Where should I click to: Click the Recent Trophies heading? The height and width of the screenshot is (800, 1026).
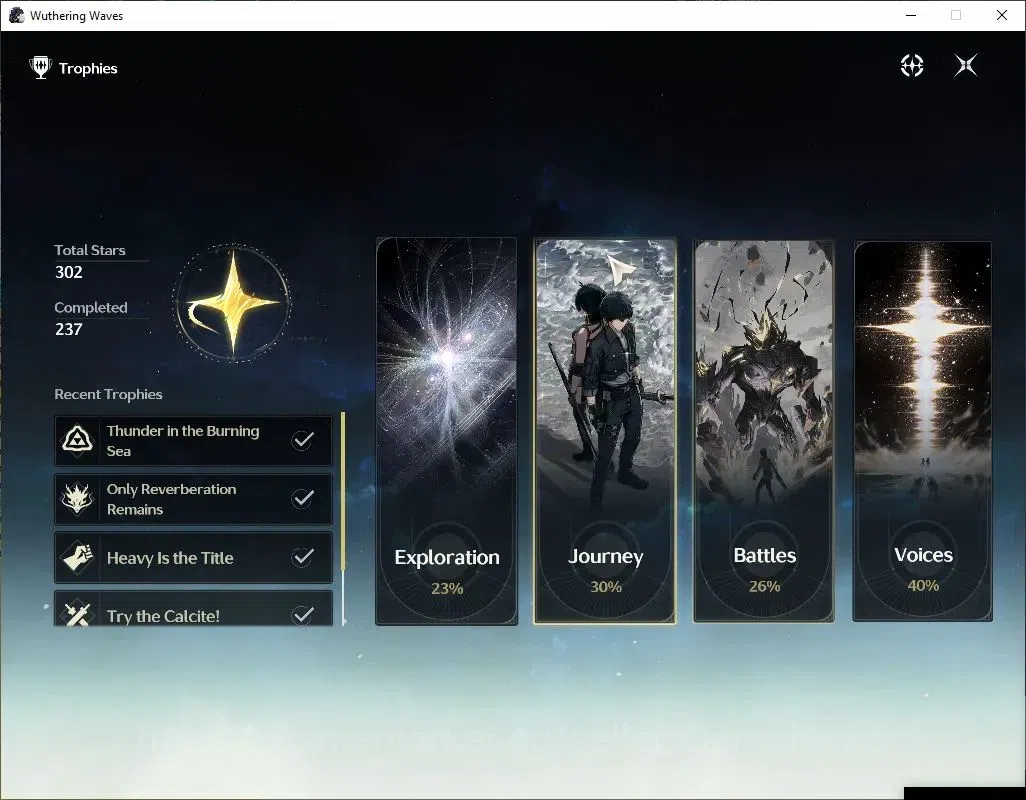[x=109, y=394]
